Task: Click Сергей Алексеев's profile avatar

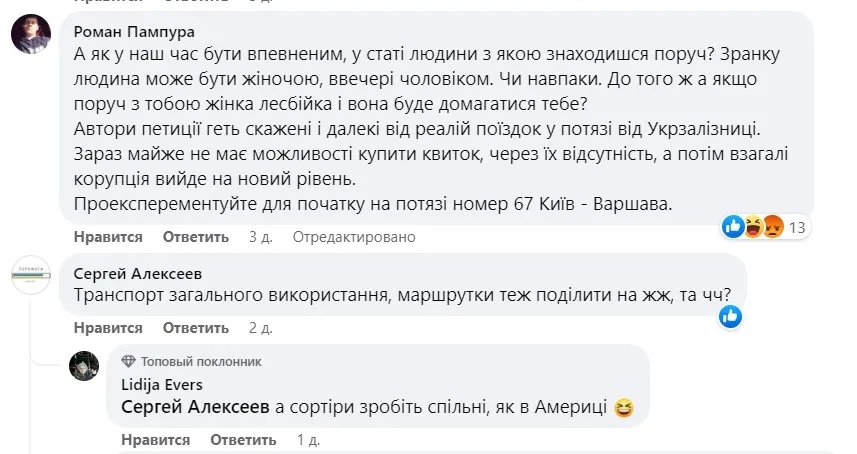Action: tap(31, 275)
